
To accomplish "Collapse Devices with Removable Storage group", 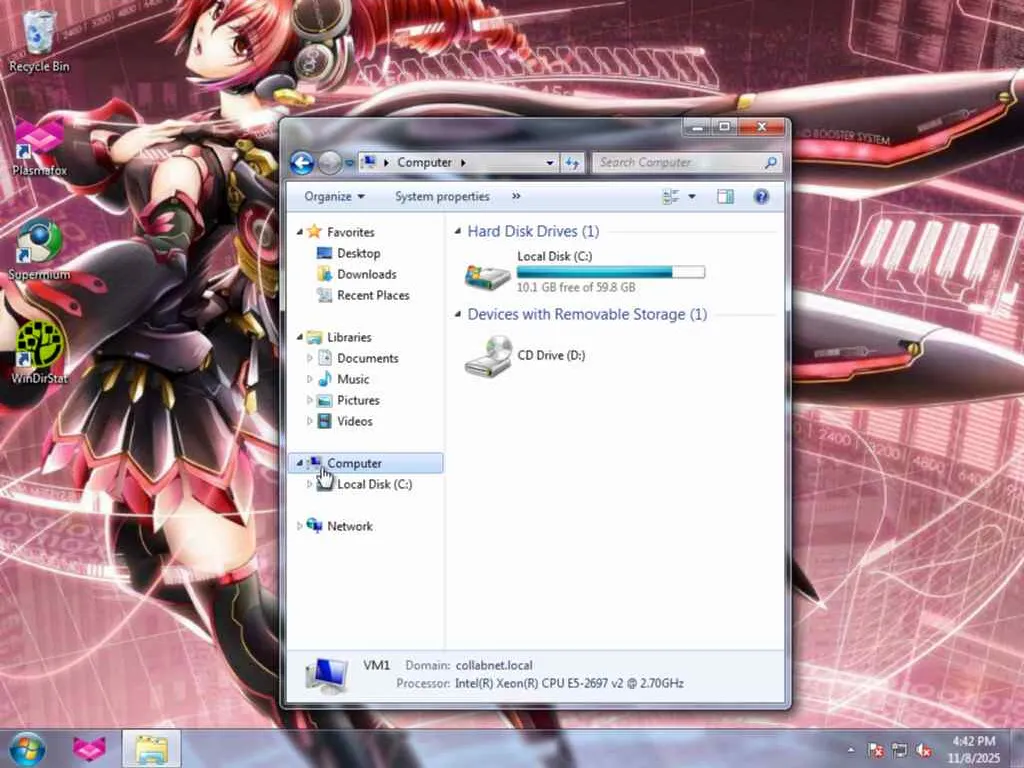I will point(458,314).
